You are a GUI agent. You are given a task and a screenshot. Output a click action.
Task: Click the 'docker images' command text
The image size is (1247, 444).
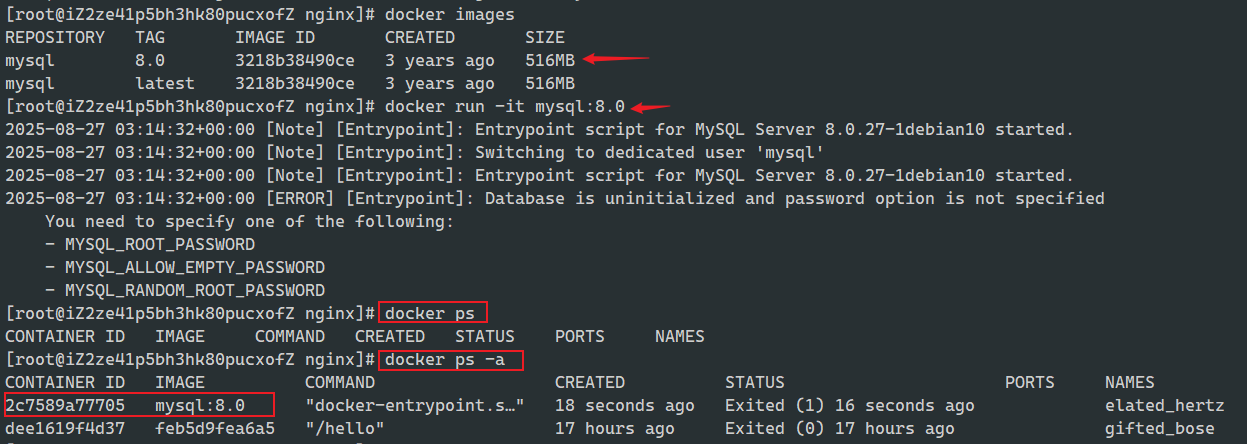click(x=449, y=14)
